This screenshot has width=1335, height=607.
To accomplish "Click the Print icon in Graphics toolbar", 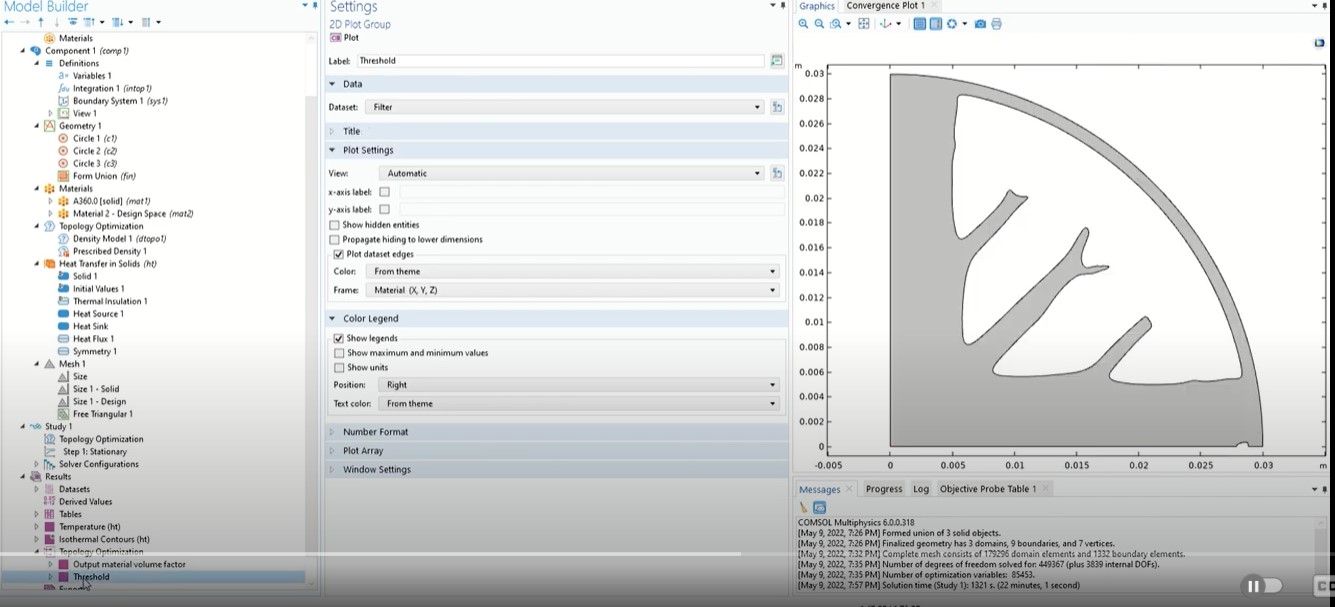I will [x=996, y=24].
